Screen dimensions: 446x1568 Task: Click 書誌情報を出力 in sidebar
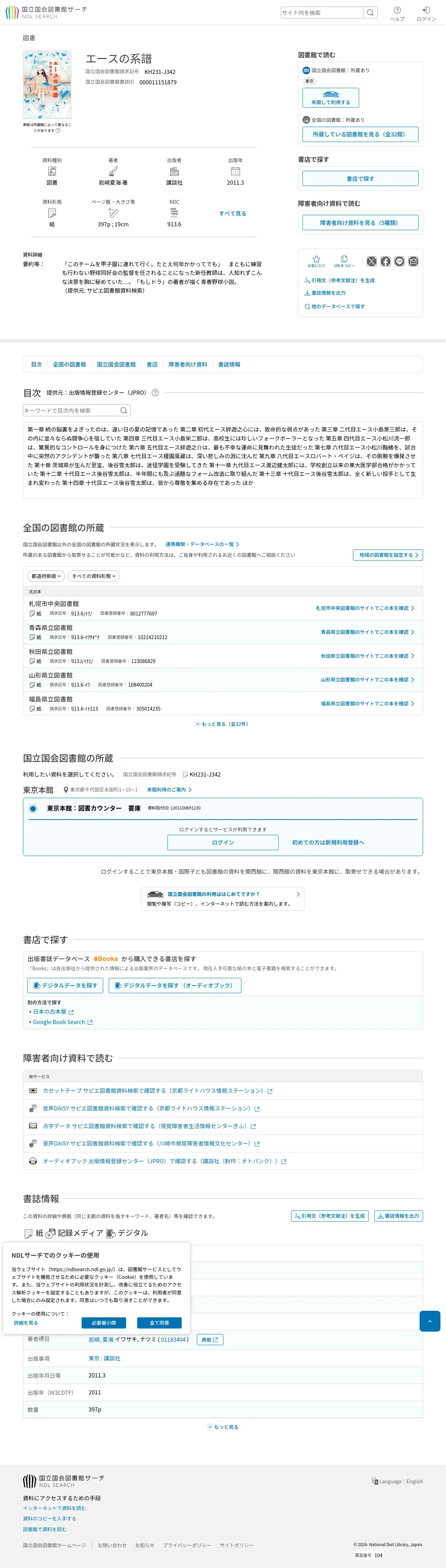coord(325,293)
